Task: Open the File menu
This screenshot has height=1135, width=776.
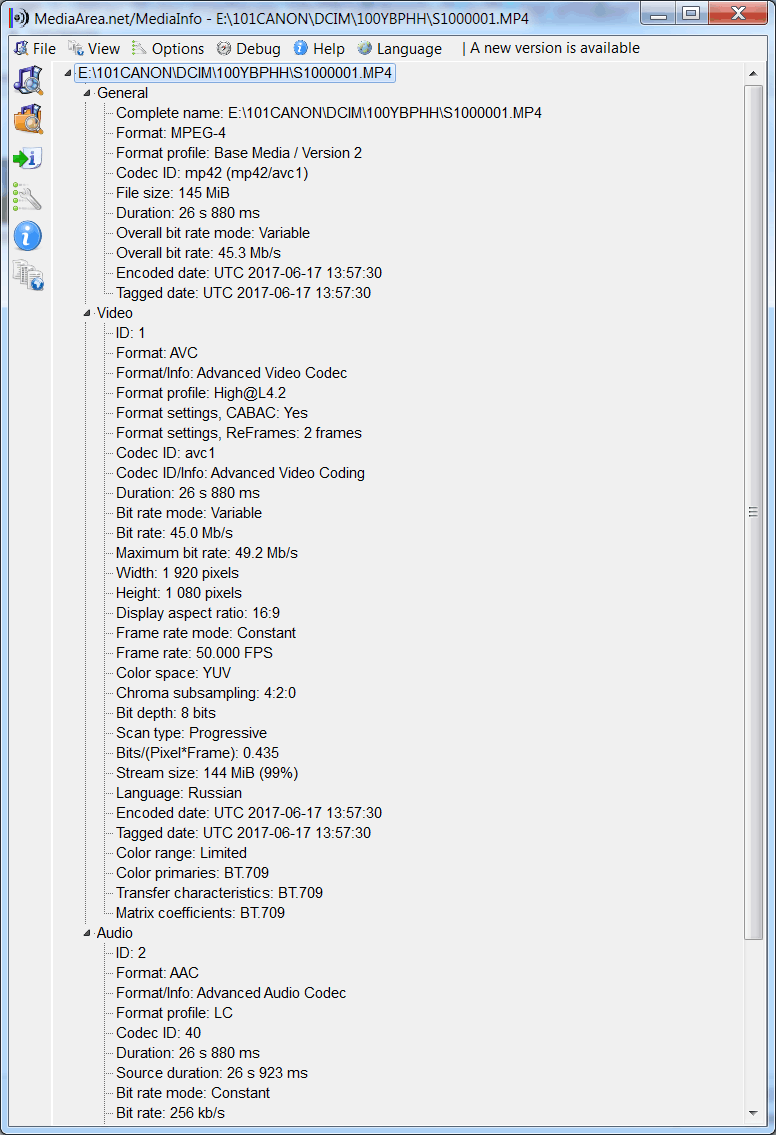Action: tap(35, 48)
